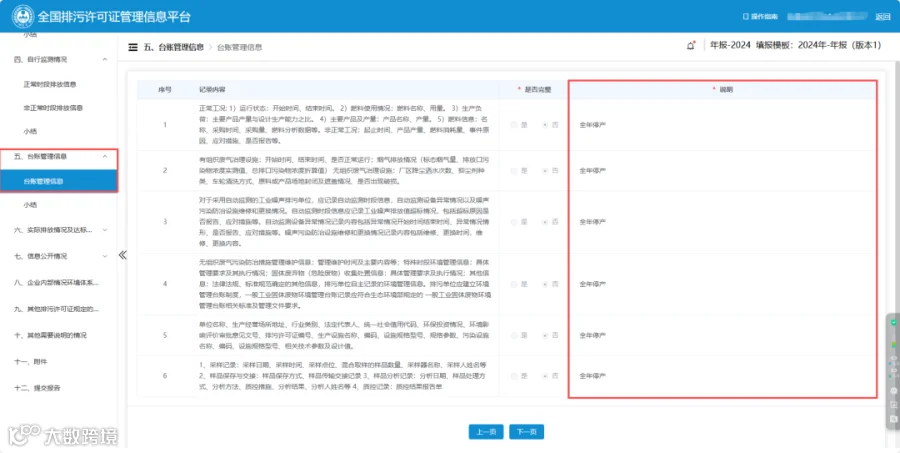
Task: Open 正常时段排放信息 in sidebar
Action: point(50,84)
